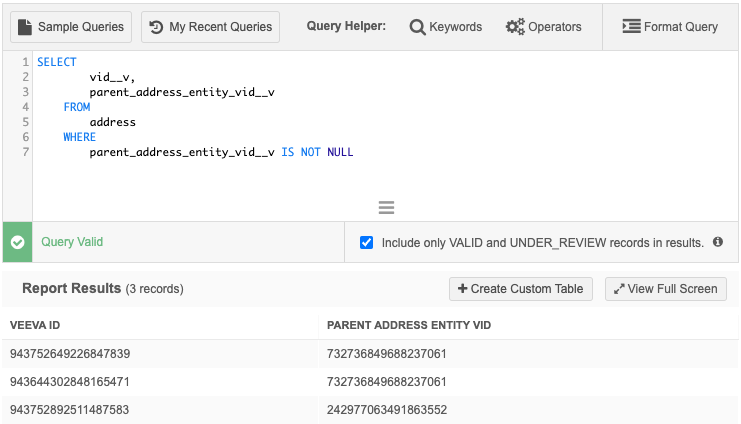The width and height of the screenshot is (741, 424).
Task: Click the Sample Queries document icon
Action: [25, 27]
